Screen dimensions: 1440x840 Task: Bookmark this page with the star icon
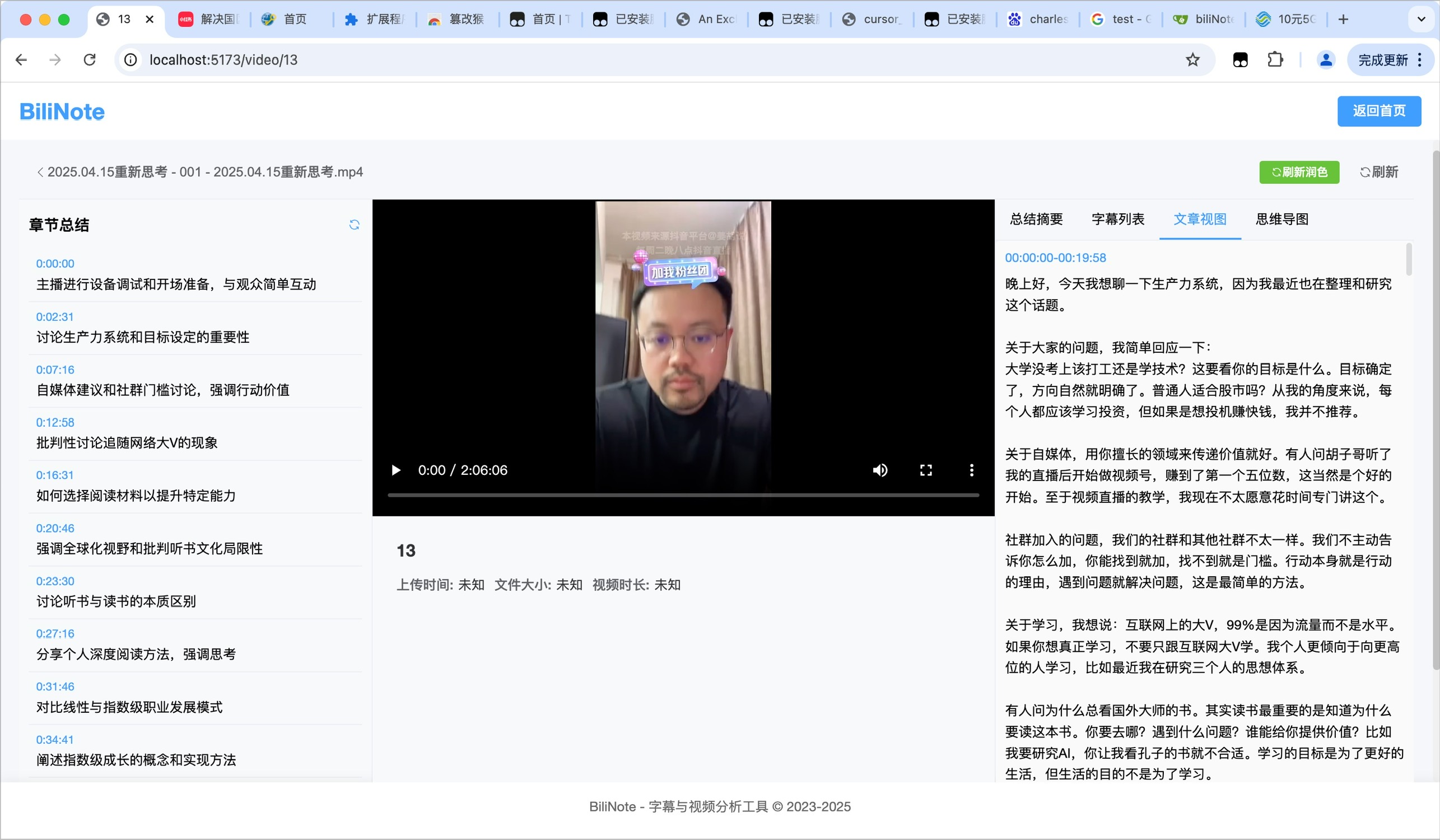pyautogui.click(x=1192, y=60)
